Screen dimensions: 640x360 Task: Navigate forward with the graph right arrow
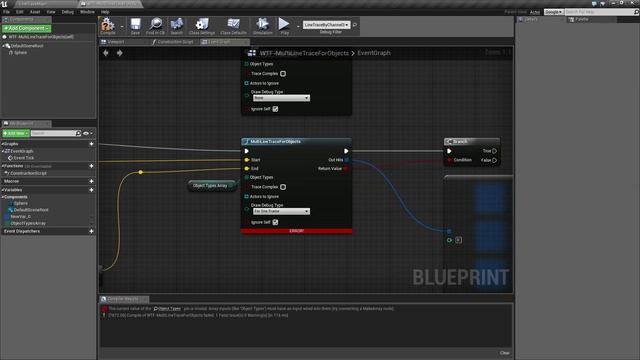(119, 53)
